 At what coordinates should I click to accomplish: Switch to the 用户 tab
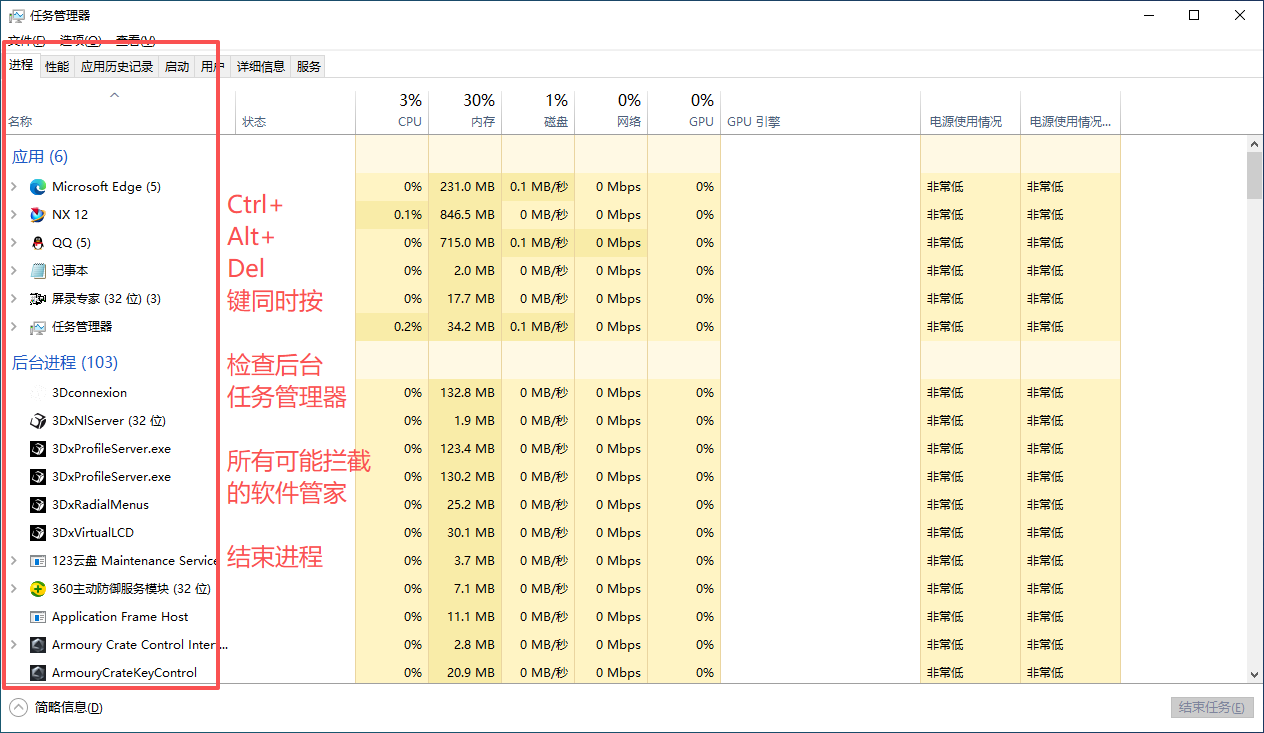[x=213, y=67]
